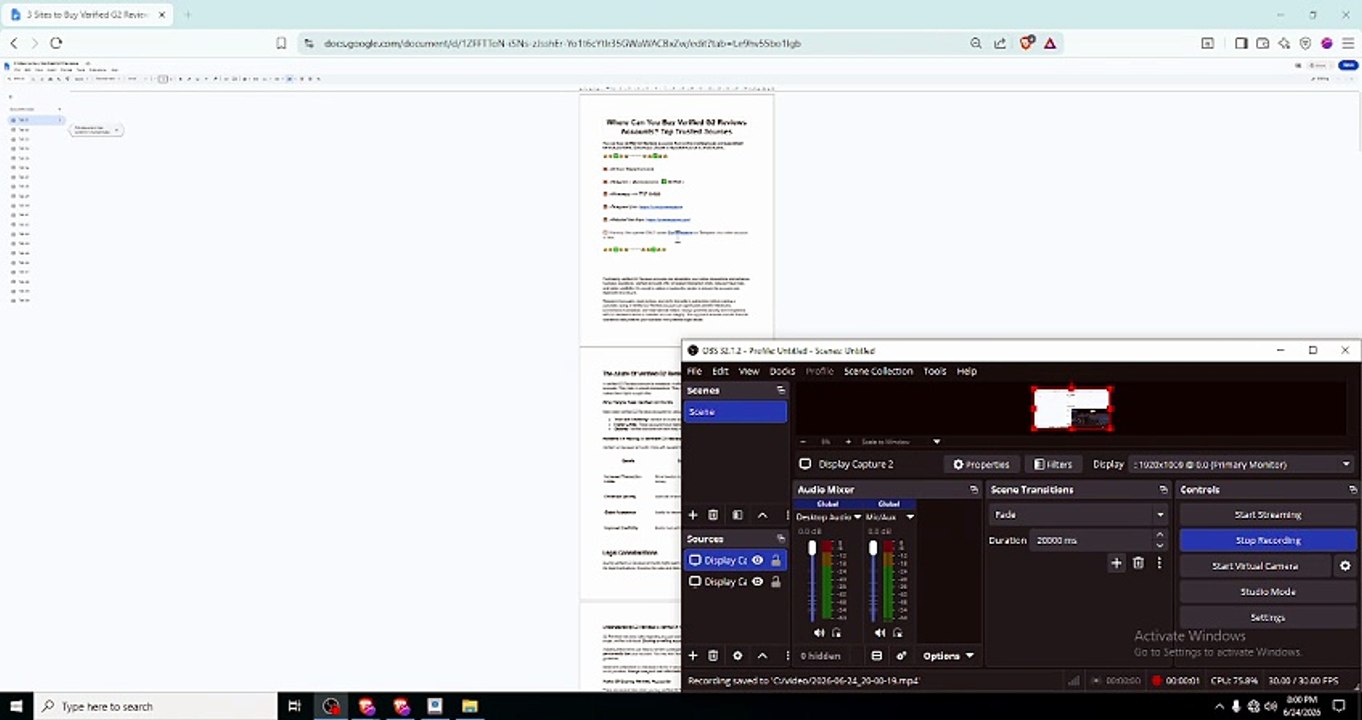Image resolution: width=1362 pixels, height=720 pixels.
Task: Enable Studio Mode
Action: 1267,592
